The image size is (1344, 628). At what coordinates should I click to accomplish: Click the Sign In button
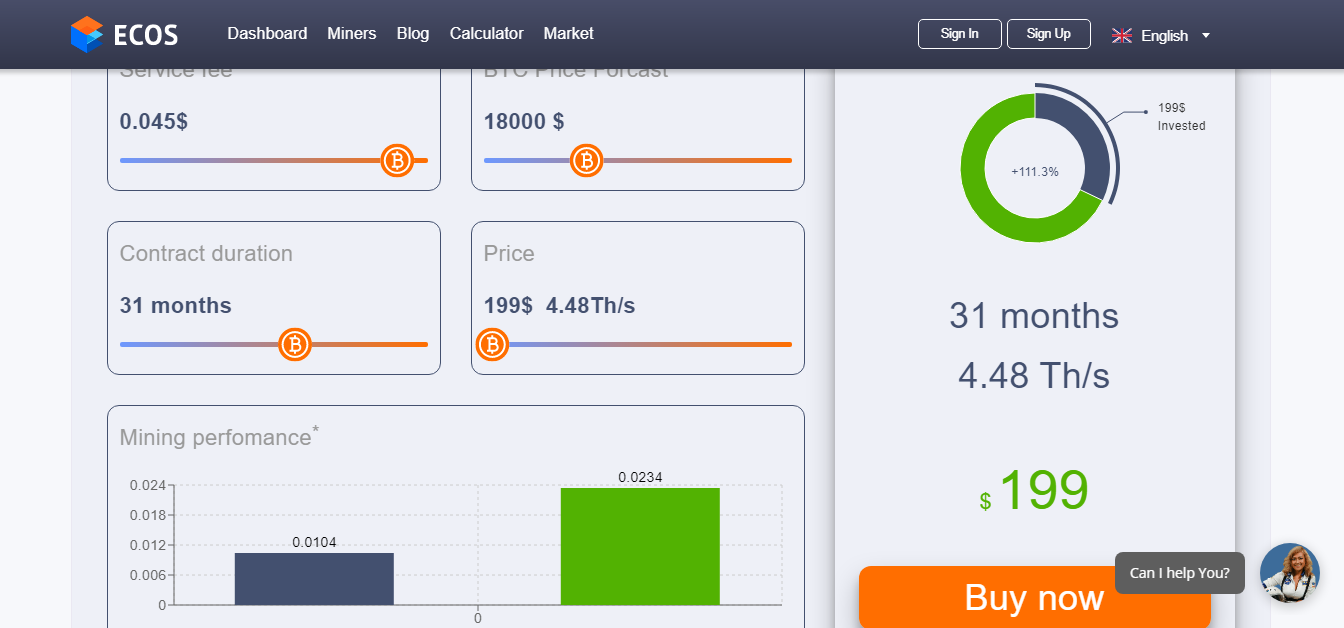click(960, 34)
